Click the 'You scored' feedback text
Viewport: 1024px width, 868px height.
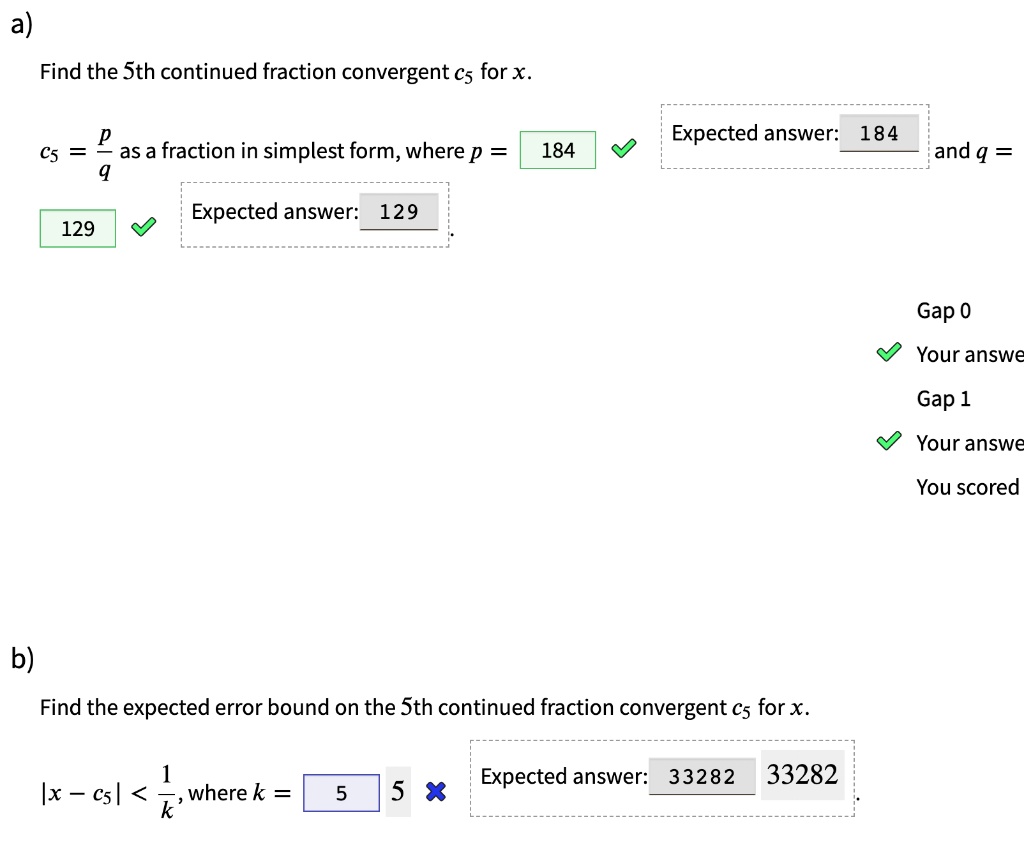[969, 487]
